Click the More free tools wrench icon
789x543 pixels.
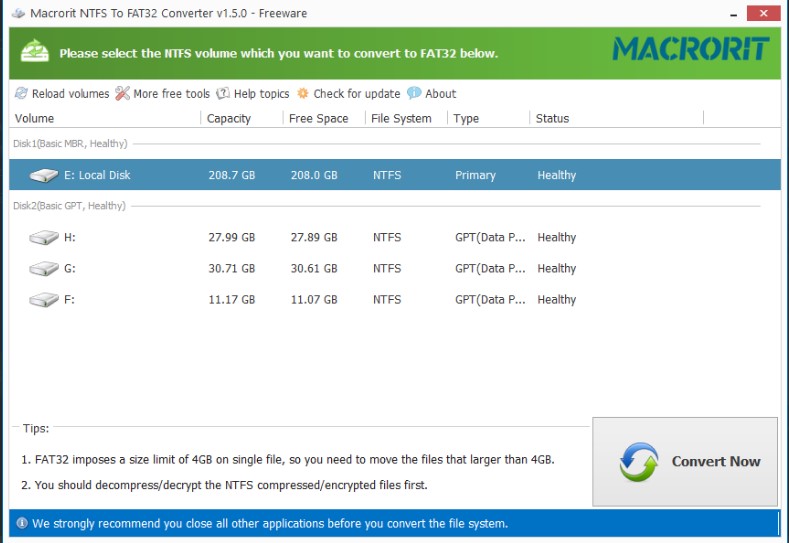[122, 93]
